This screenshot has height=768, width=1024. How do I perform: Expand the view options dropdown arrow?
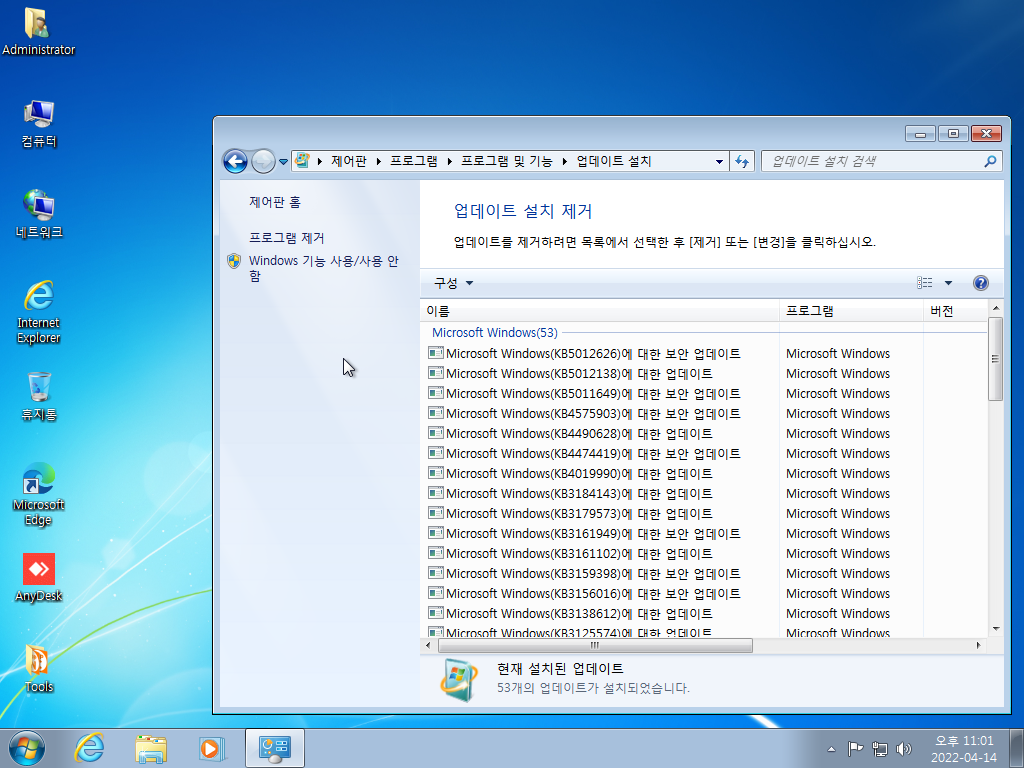tap(948, 283)
